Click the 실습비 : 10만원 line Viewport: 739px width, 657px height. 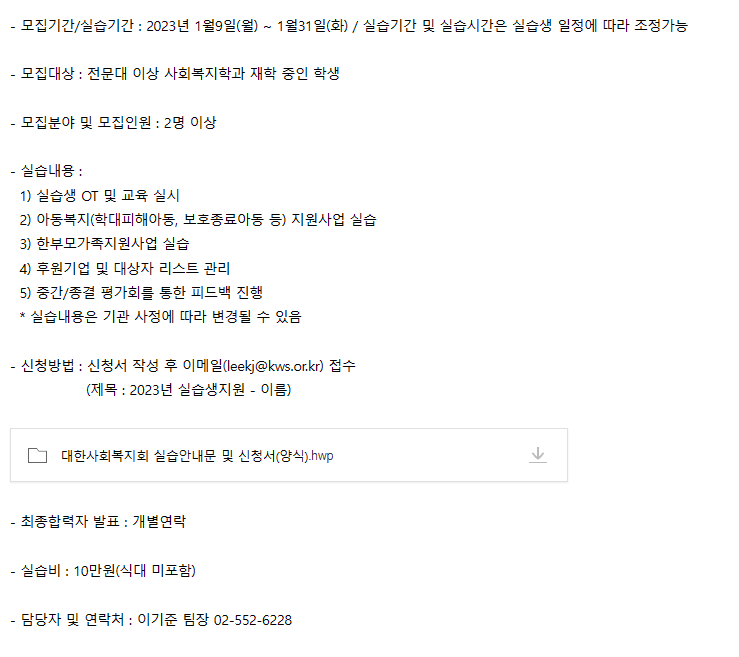(103, 571)
